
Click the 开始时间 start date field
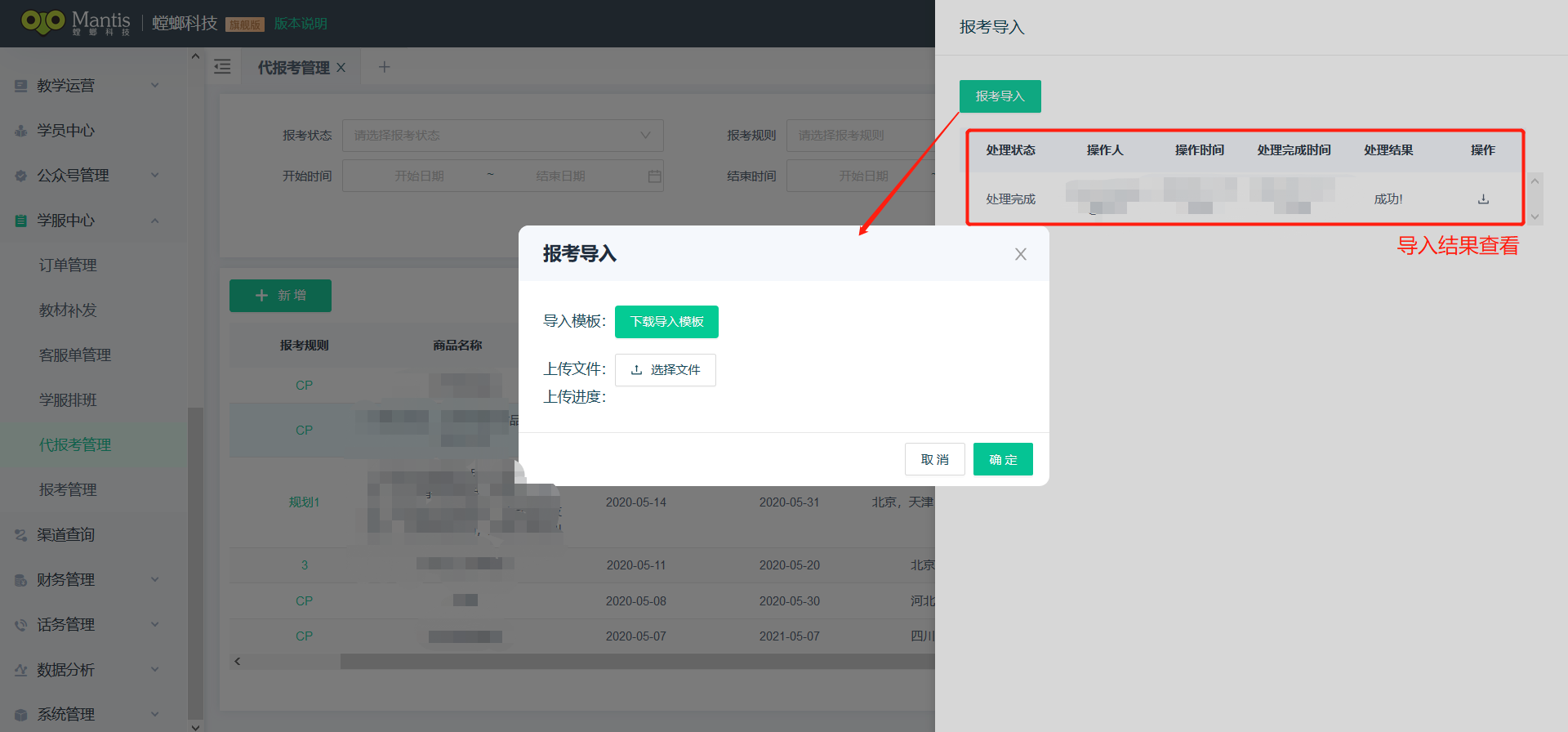tap(419, 176)
